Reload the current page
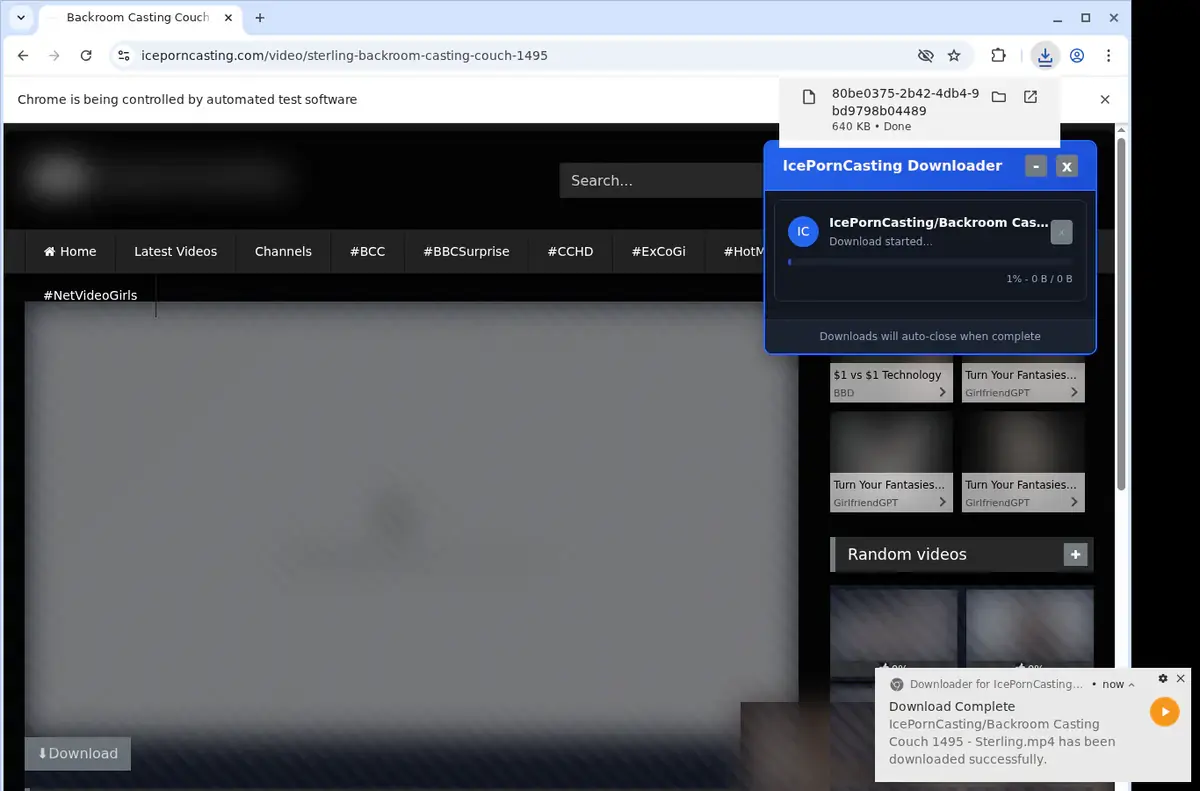Viewport: 1200px width, 791px height. pyautogui.click(x=86, y=56)
